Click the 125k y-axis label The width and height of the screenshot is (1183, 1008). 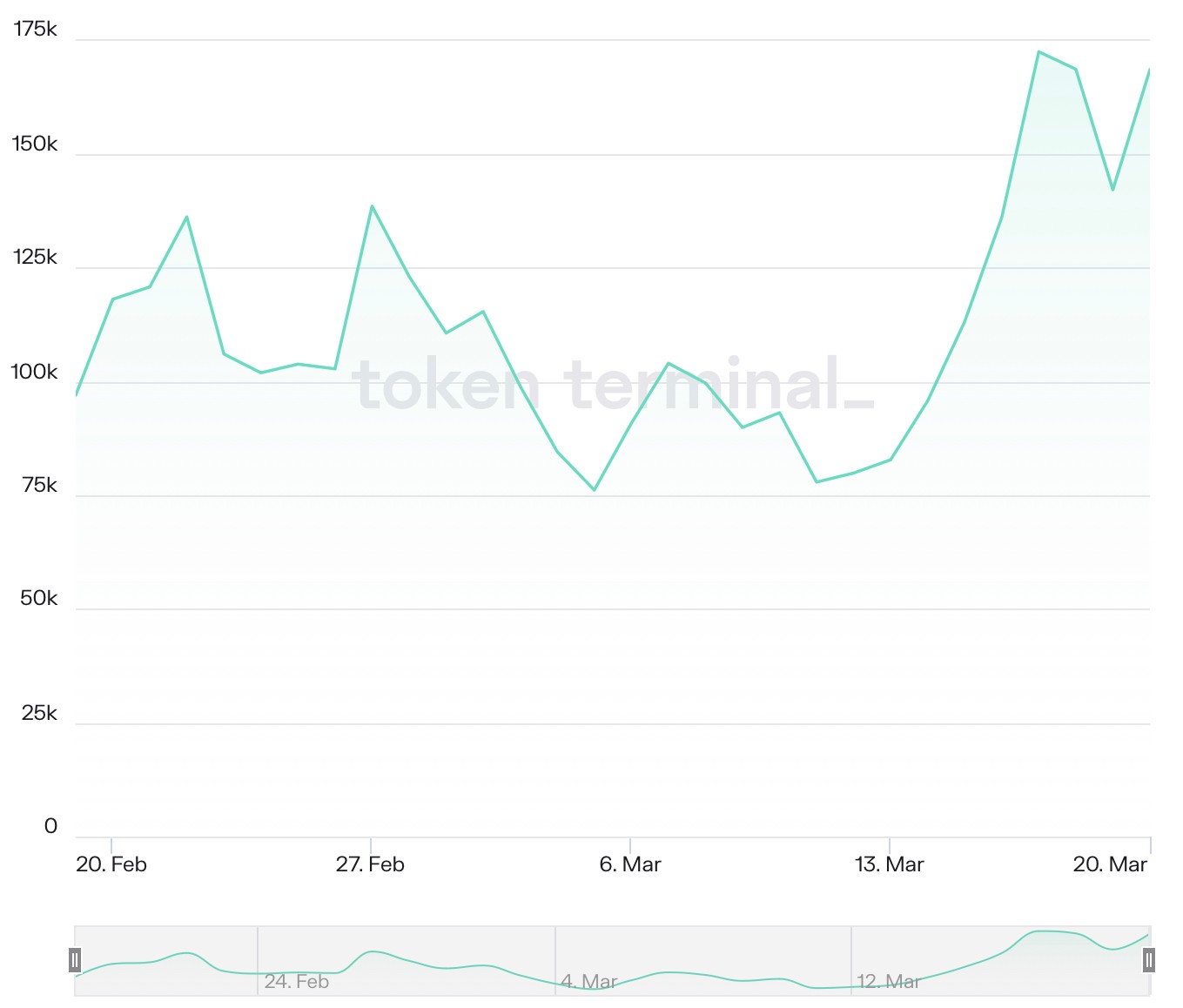click(35, 258)
